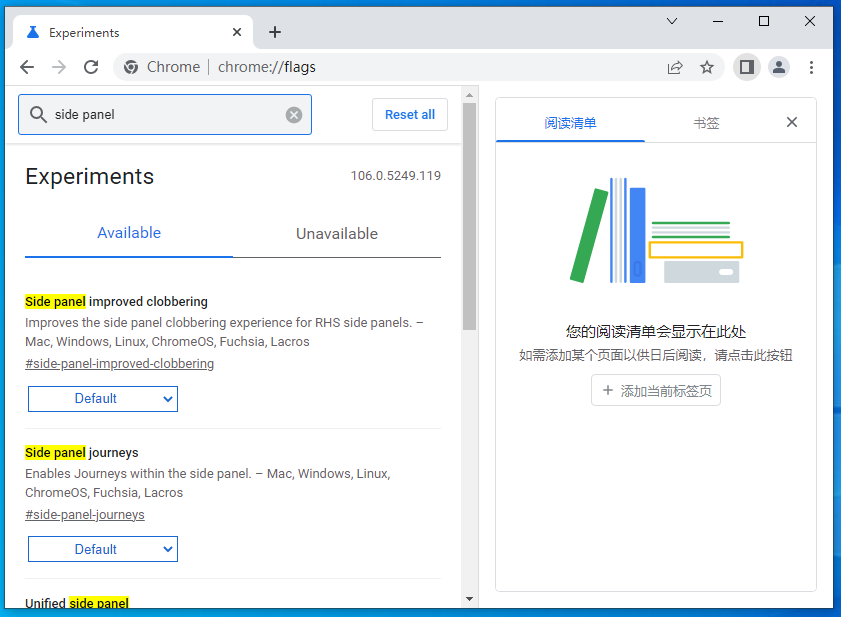Click the flags page scrollbar thumb
Image resolution: width=841 pixels, height=617 pixels.
pyautogui.click(x=469, y=216)
